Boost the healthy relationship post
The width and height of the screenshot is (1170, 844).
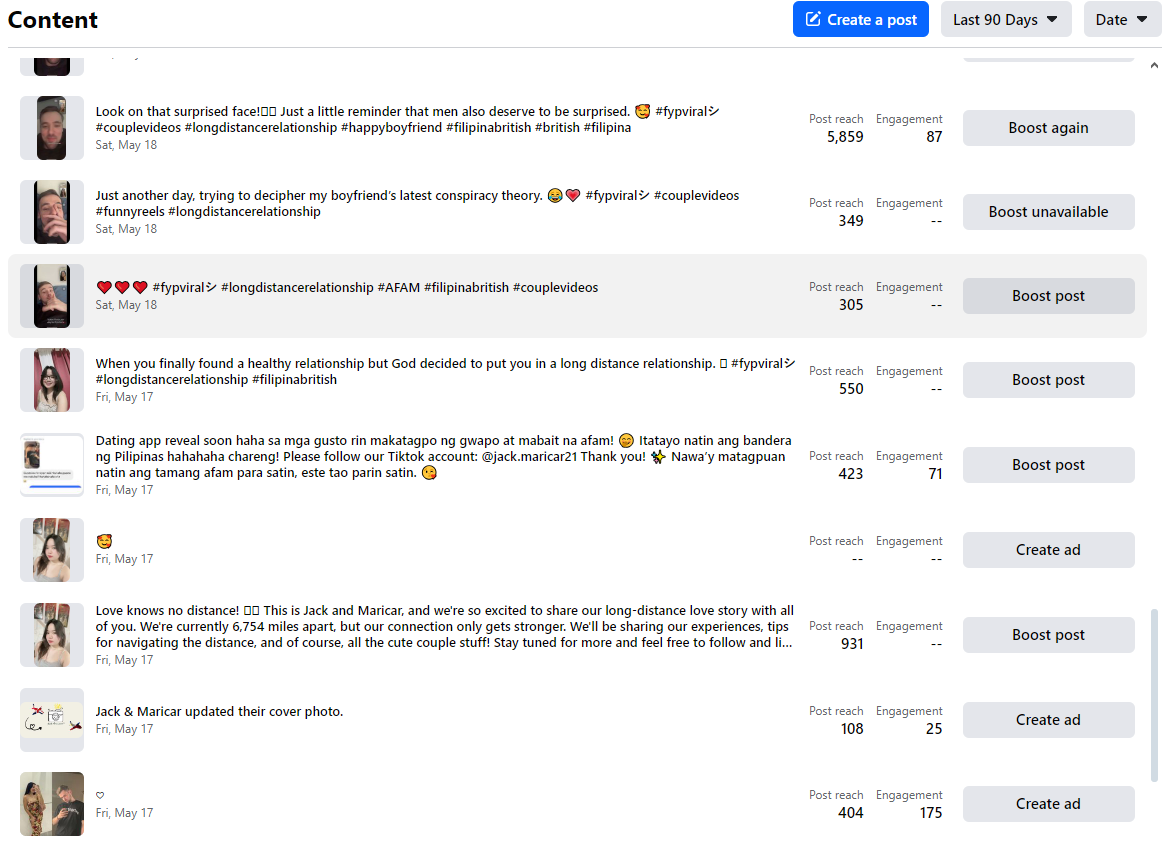[x=1048, y=380]
